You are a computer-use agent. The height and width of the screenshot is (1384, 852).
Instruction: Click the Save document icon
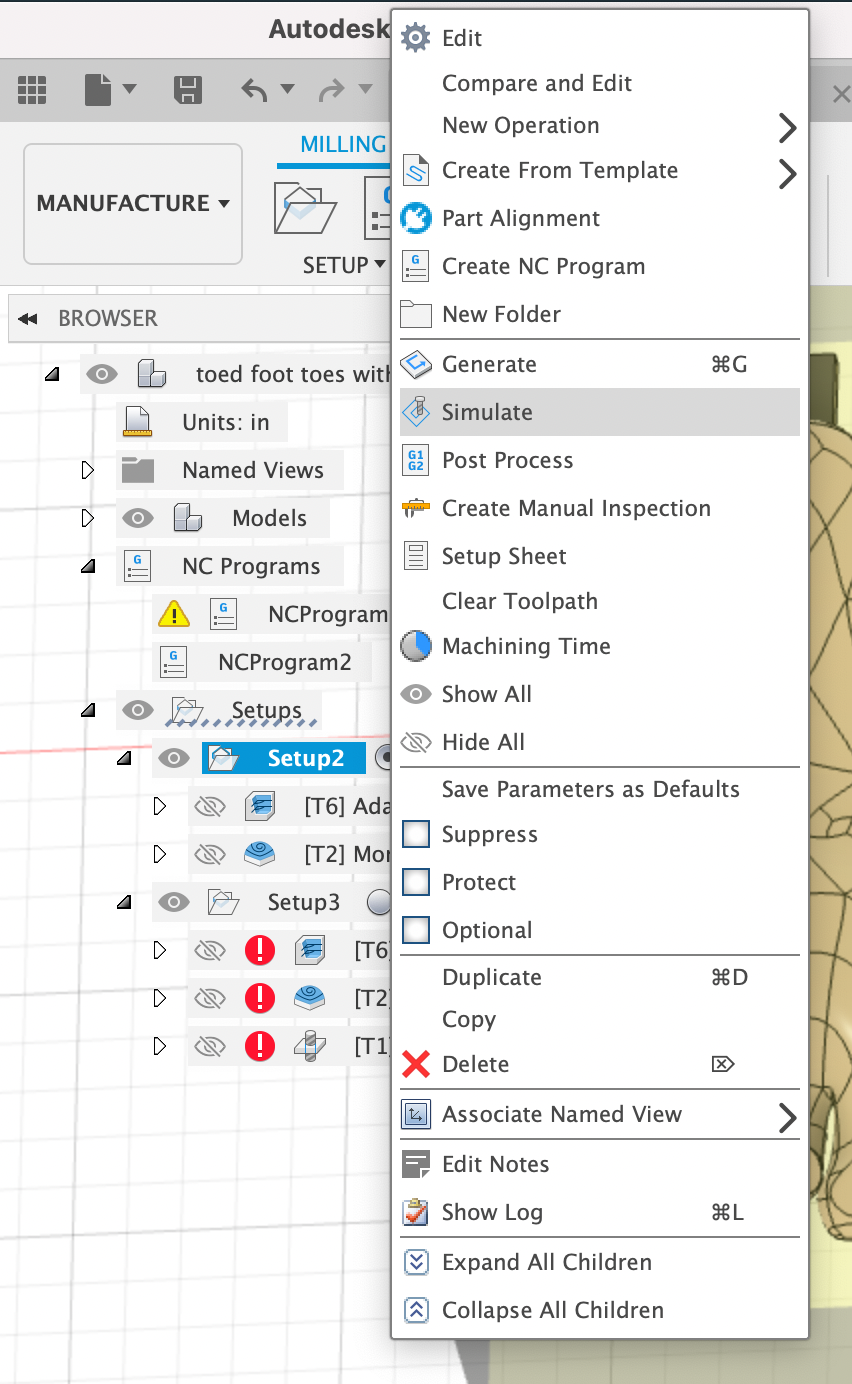coord(186,89)
